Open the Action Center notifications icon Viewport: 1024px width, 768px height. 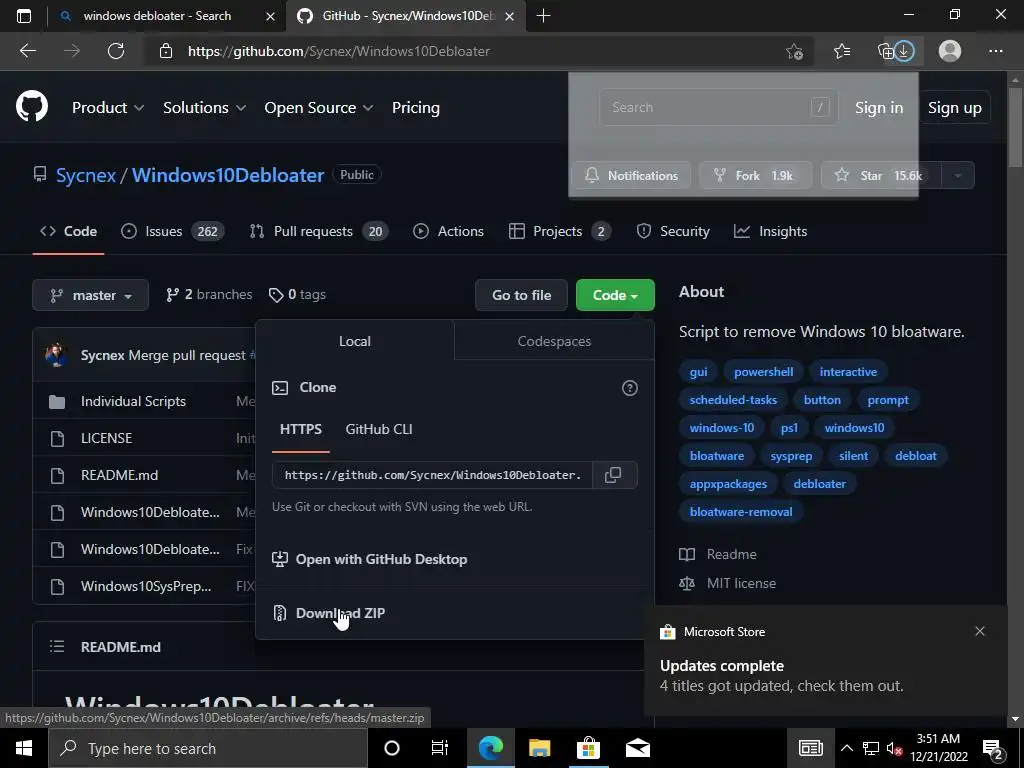pos(993,748)
